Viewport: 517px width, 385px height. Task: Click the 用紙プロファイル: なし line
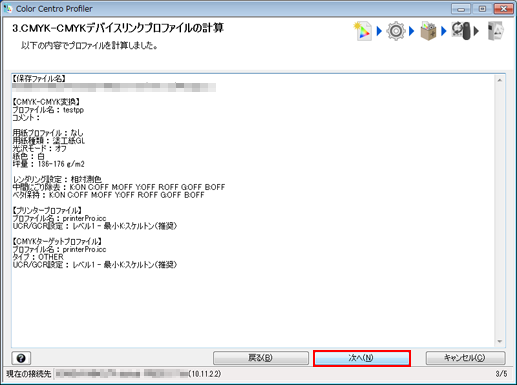point(48,133)
